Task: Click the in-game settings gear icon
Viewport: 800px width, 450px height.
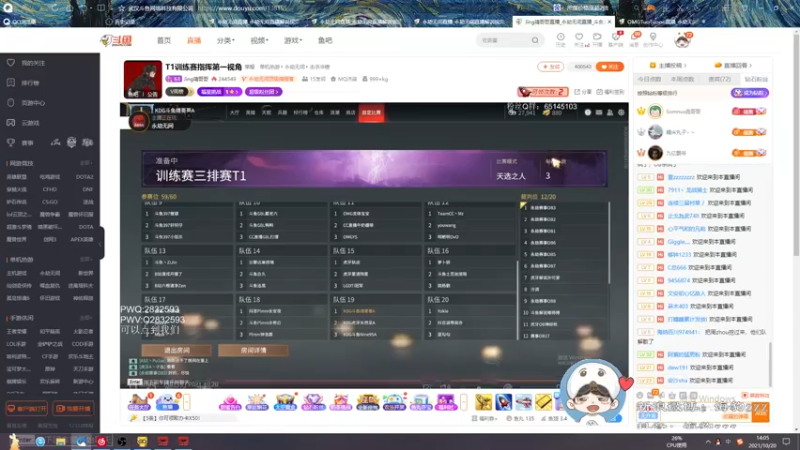Action: pos(621,112)
